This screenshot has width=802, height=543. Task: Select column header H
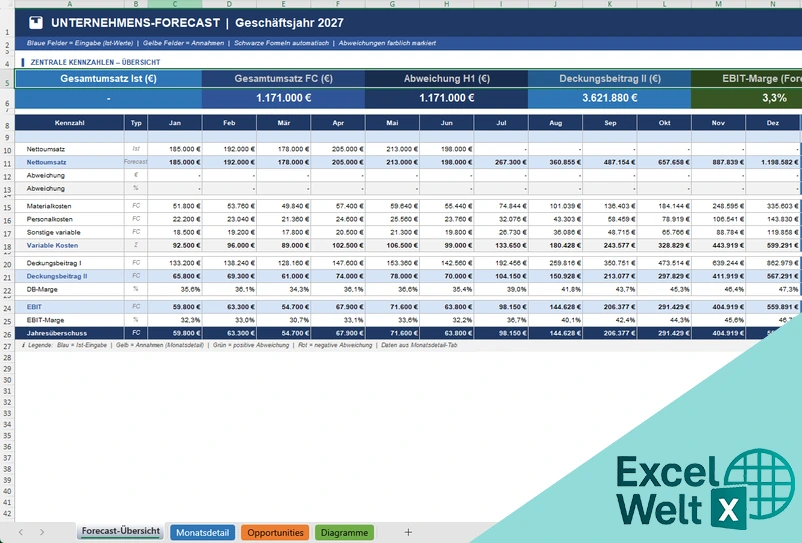447,4
